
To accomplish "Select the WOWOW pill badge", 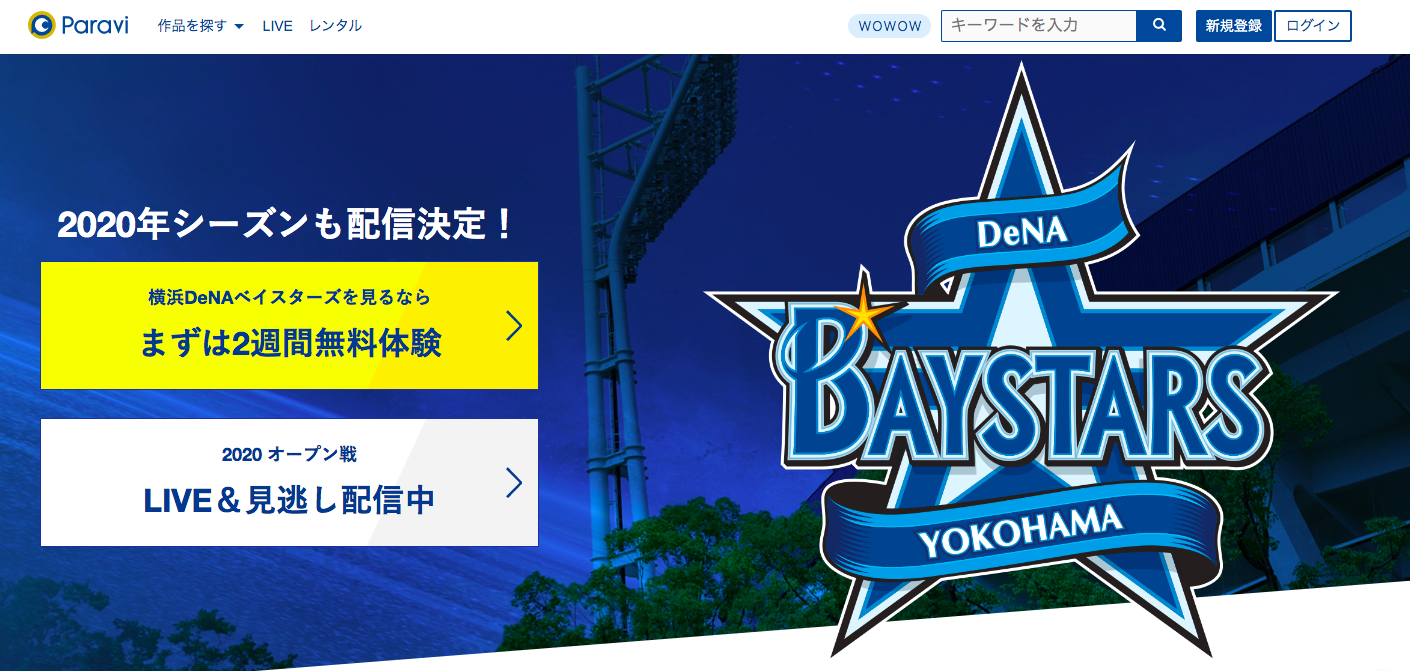I will [889, 26].
